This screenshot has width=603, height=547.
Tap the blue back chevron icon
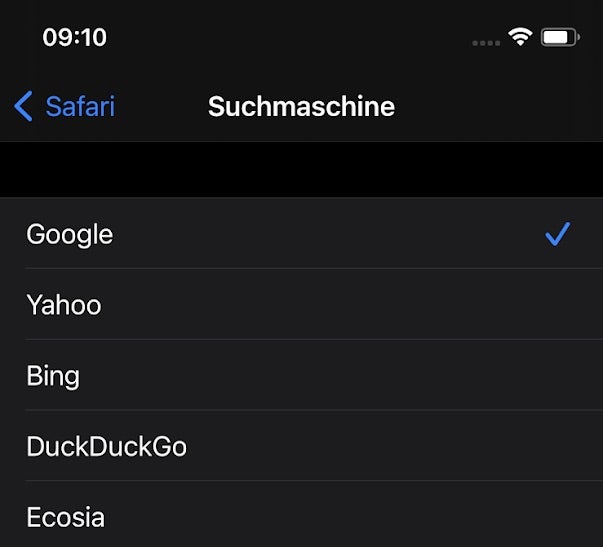pos(24,106)
